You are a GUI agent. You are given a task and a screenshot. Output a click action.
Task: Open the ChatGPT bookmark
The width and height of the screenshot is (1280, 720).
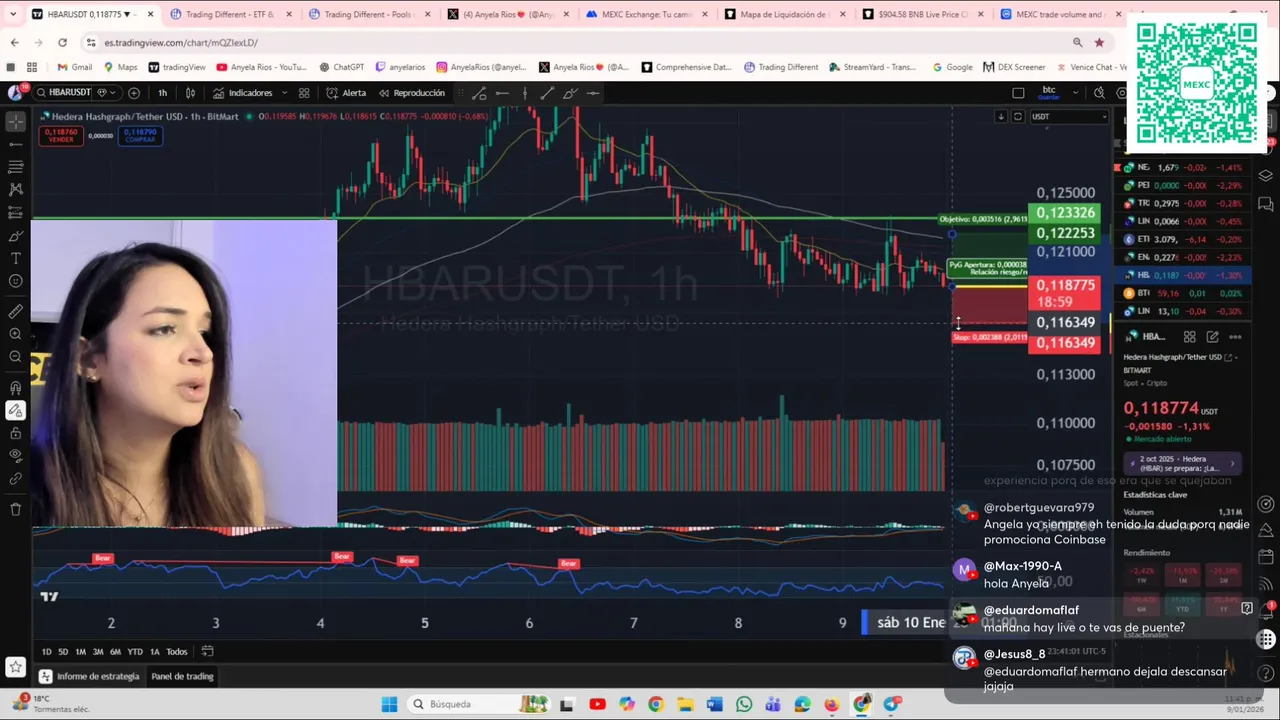[341, 67]
